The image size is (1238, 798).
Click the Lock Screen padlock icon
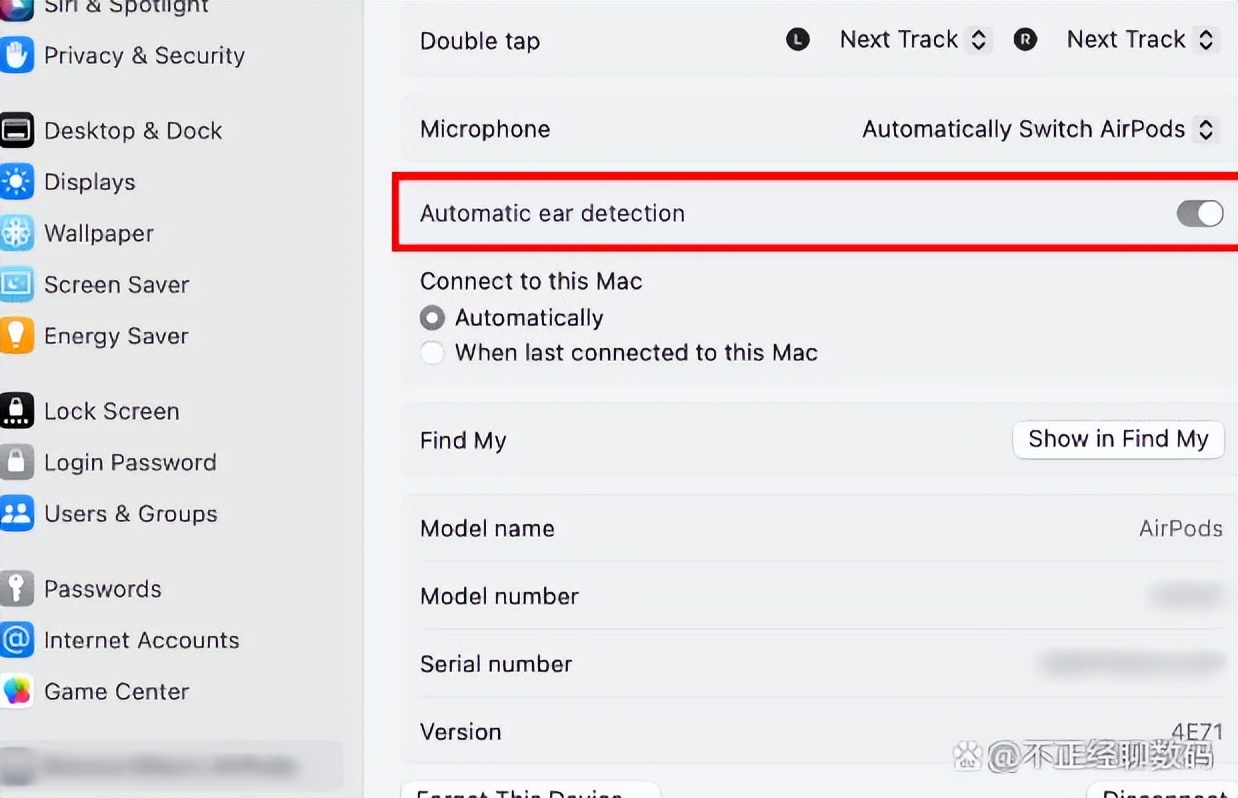[x=16, y=411]
